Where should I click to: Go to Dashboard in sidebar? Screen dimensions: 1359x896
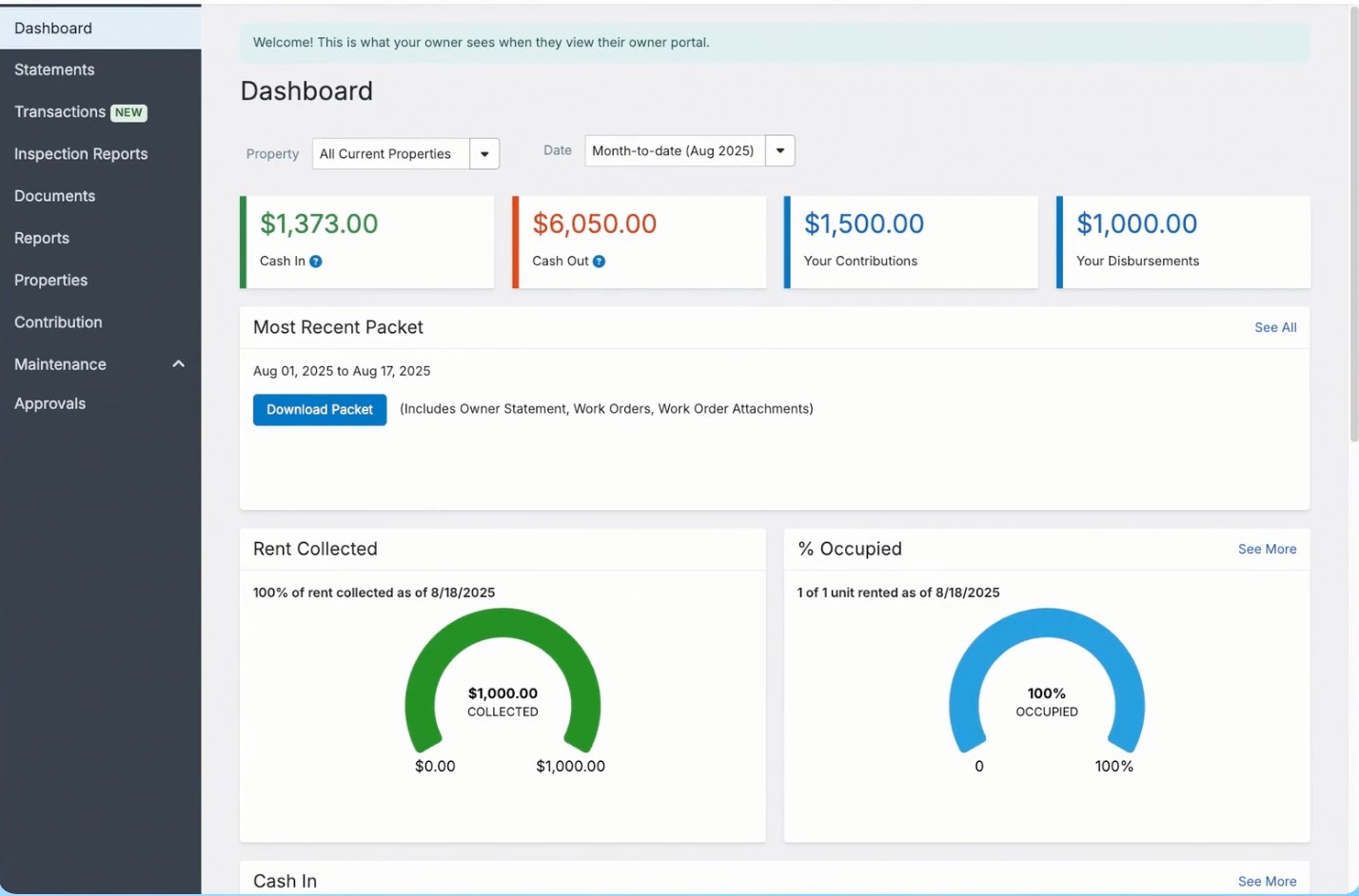(100, 29)
